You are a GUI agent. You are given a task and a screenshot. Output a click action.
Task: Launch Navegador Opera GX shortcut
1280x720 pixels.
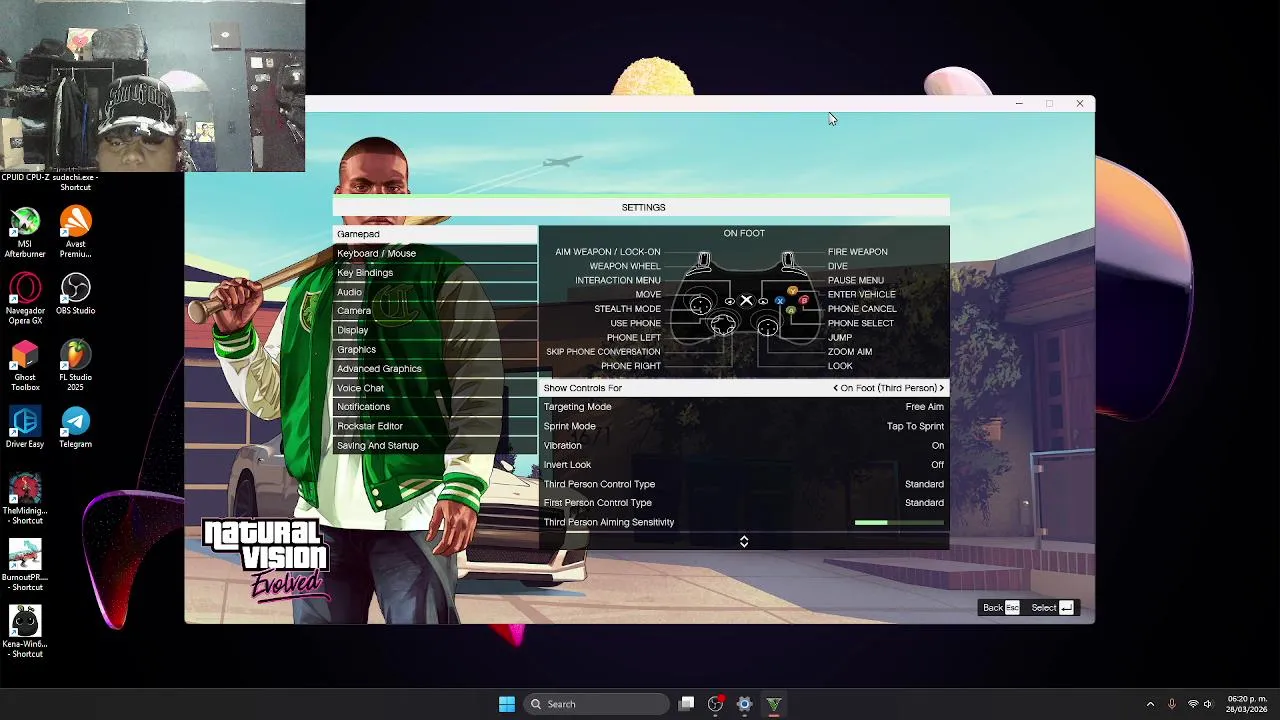click(x=25, y=299)
